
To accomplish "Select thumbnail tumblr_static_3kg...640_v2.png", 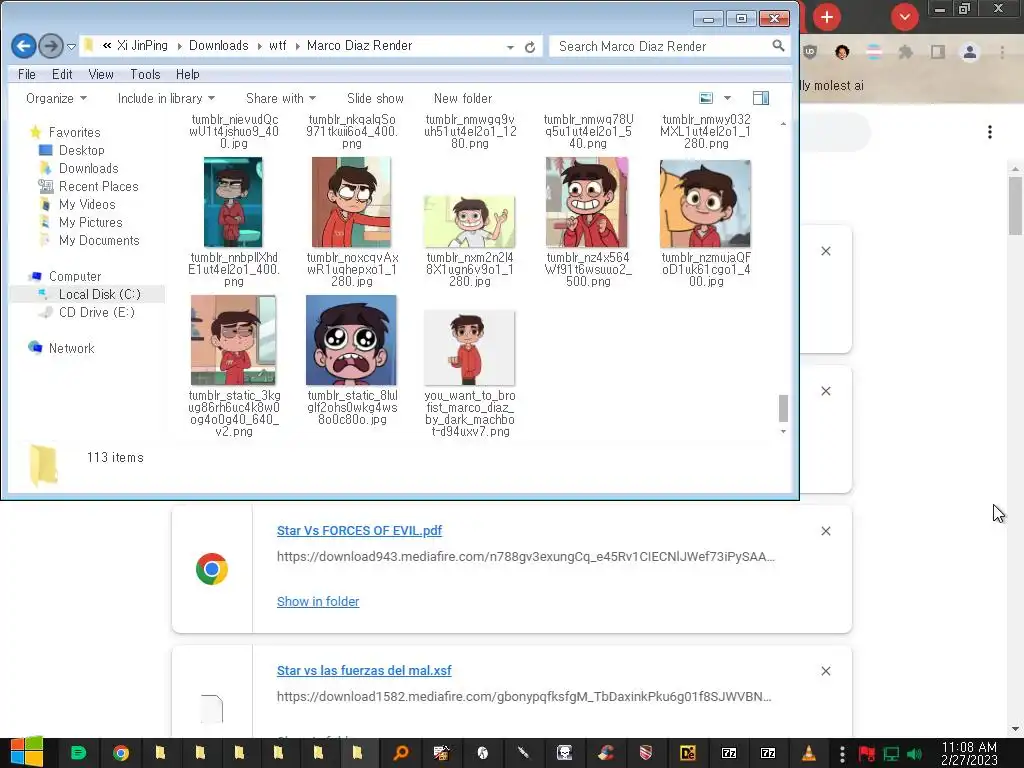I will tap(233, 340).
